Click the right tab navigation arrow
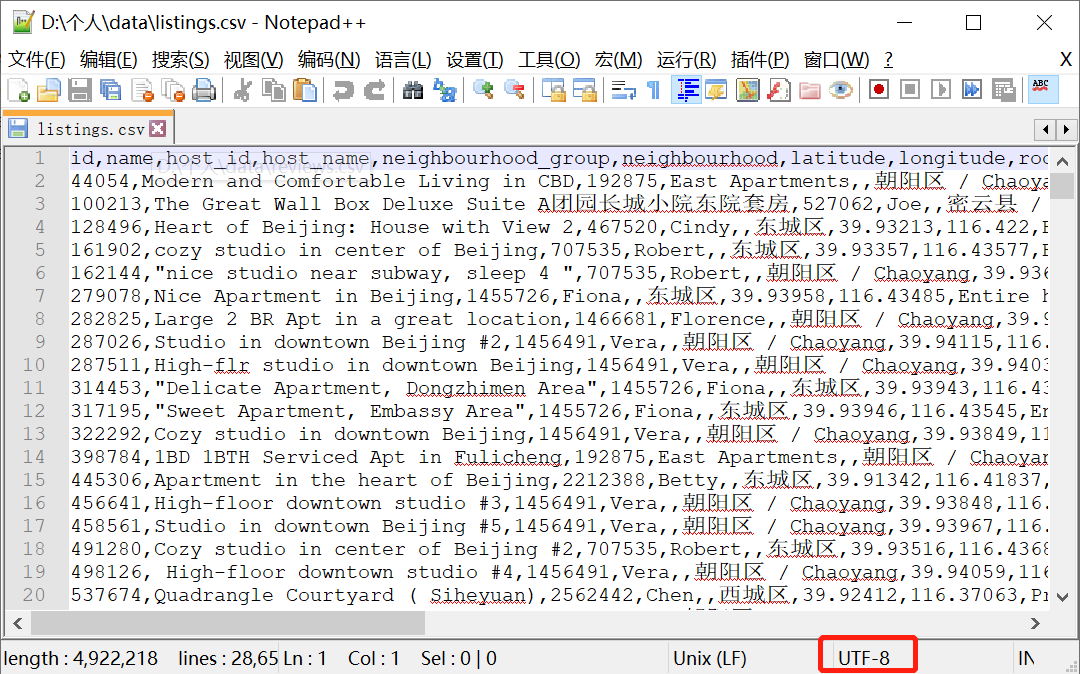Image resolution: width=1080 pixels, height=674 pixels. [1066, 129]
